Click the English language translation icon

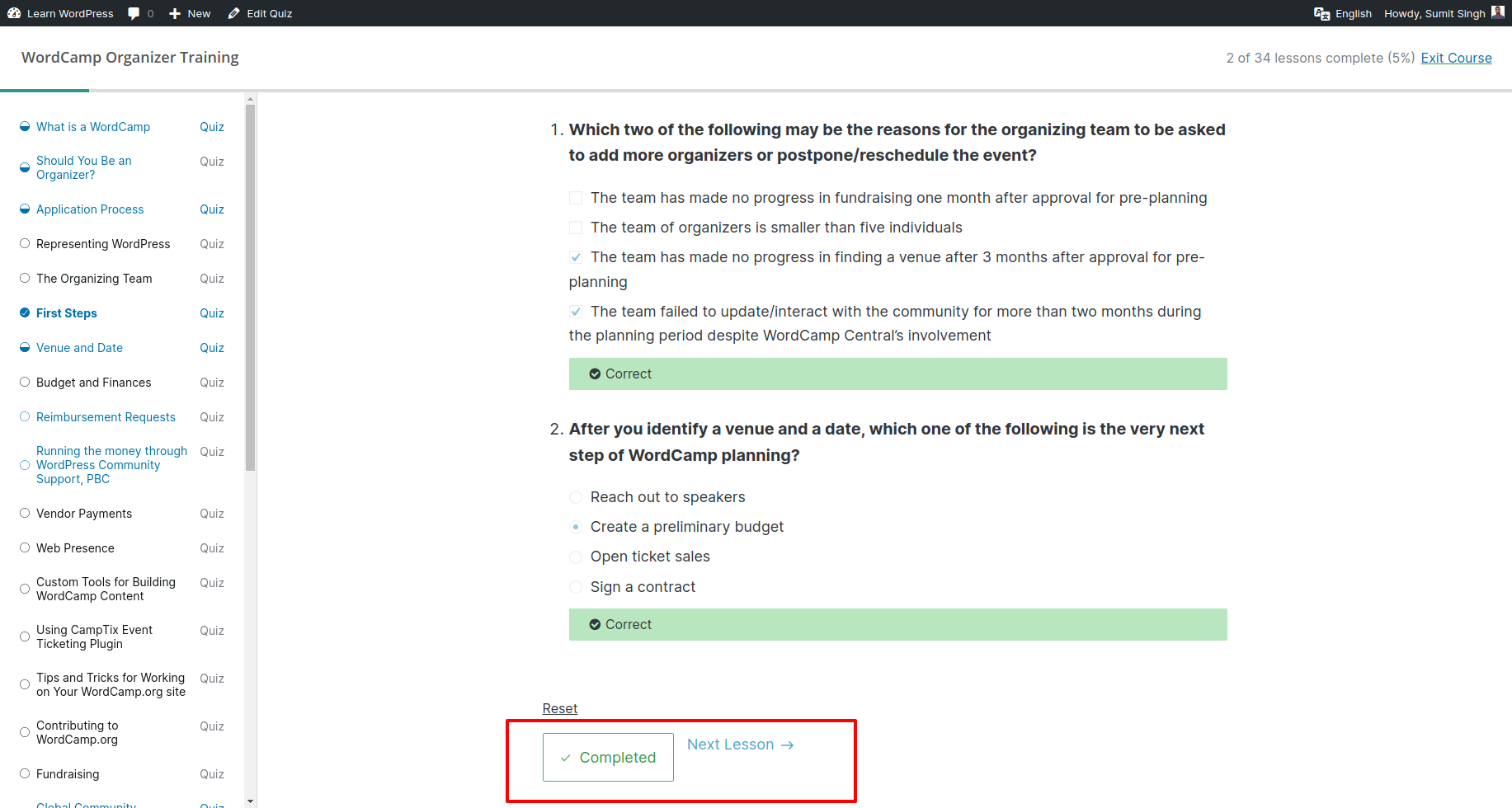pyautogui.click(x=1320, y=13)
